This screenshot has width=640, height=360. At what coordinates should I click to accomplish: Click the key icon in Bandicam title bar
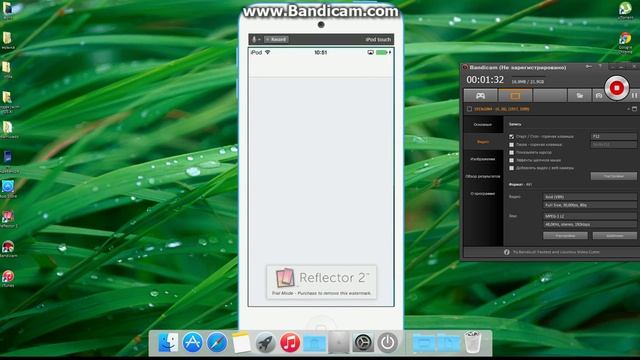pos(589,67)
